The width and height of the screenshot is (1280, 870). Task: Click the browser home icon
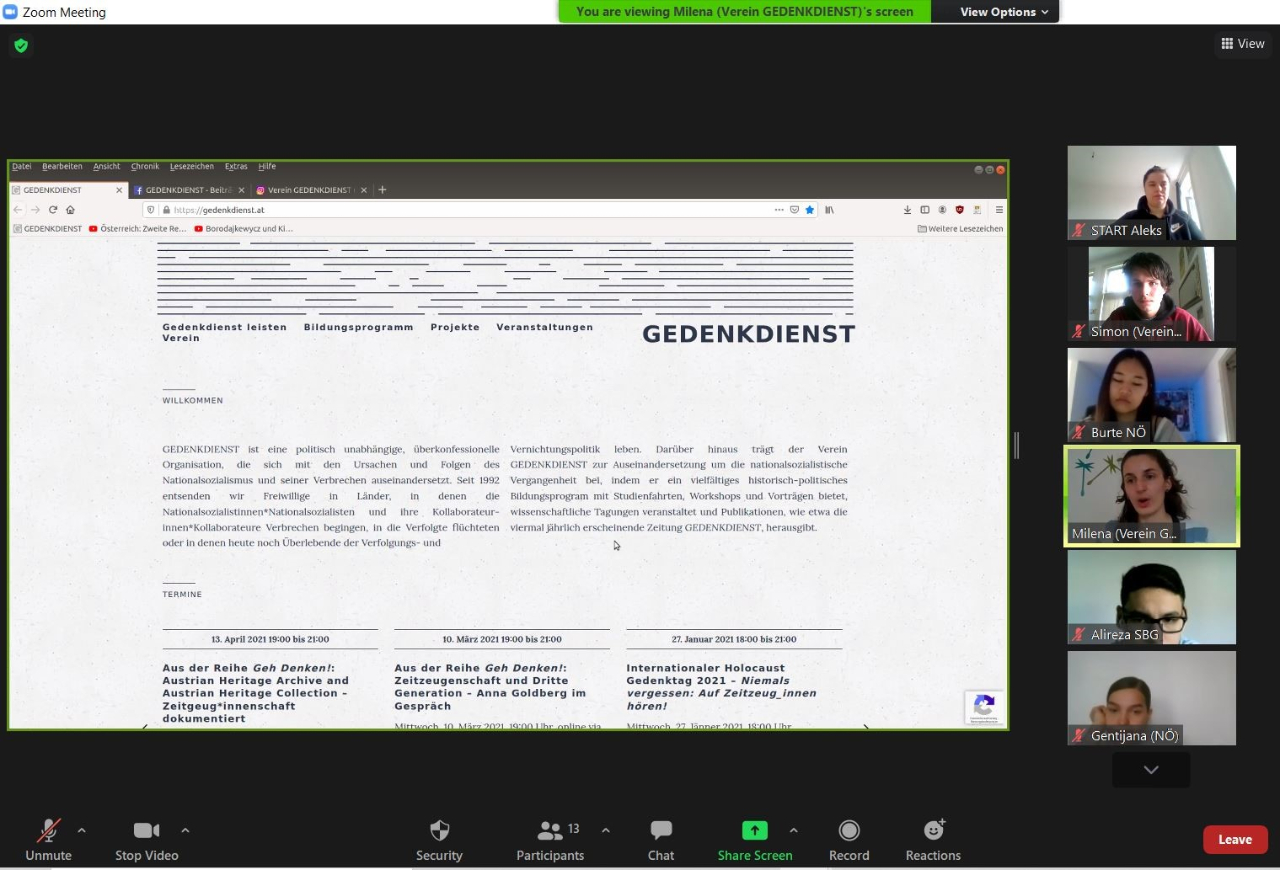(x=70, y=210)
